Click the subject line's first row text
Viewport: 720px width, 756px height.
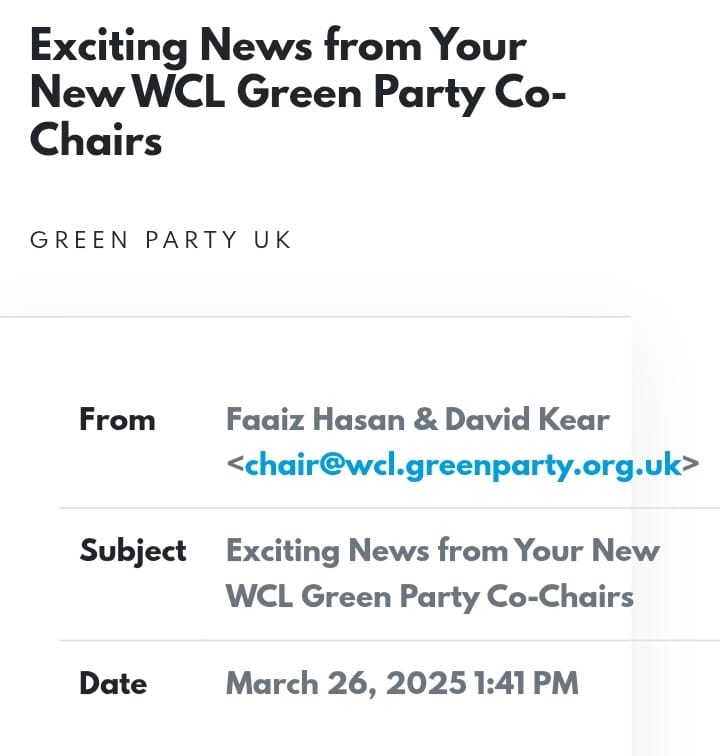click(443, 551)
